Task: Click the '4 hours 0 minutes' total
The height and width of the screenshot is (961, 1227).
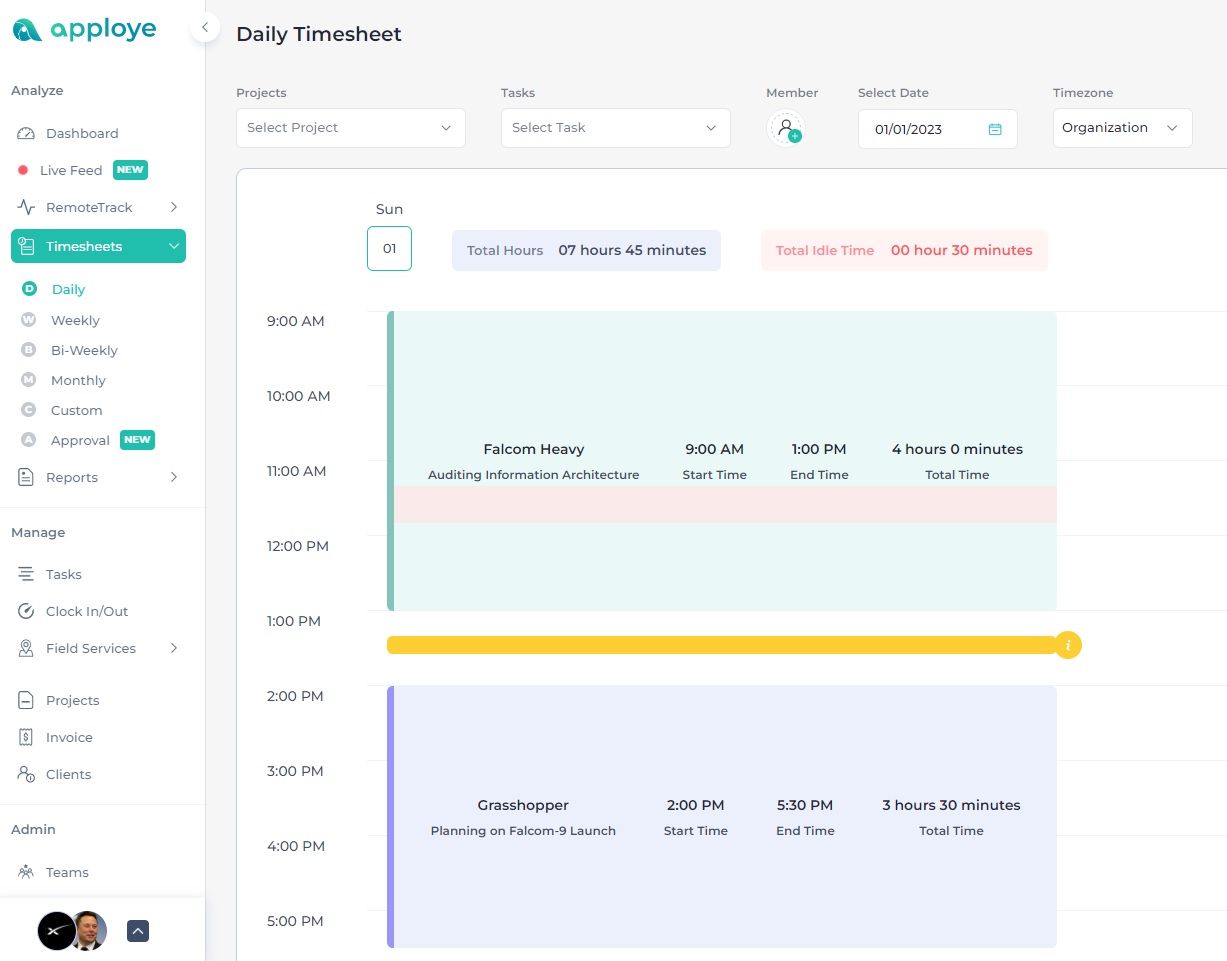Action: pyautogui.click(x=957, y=449)
